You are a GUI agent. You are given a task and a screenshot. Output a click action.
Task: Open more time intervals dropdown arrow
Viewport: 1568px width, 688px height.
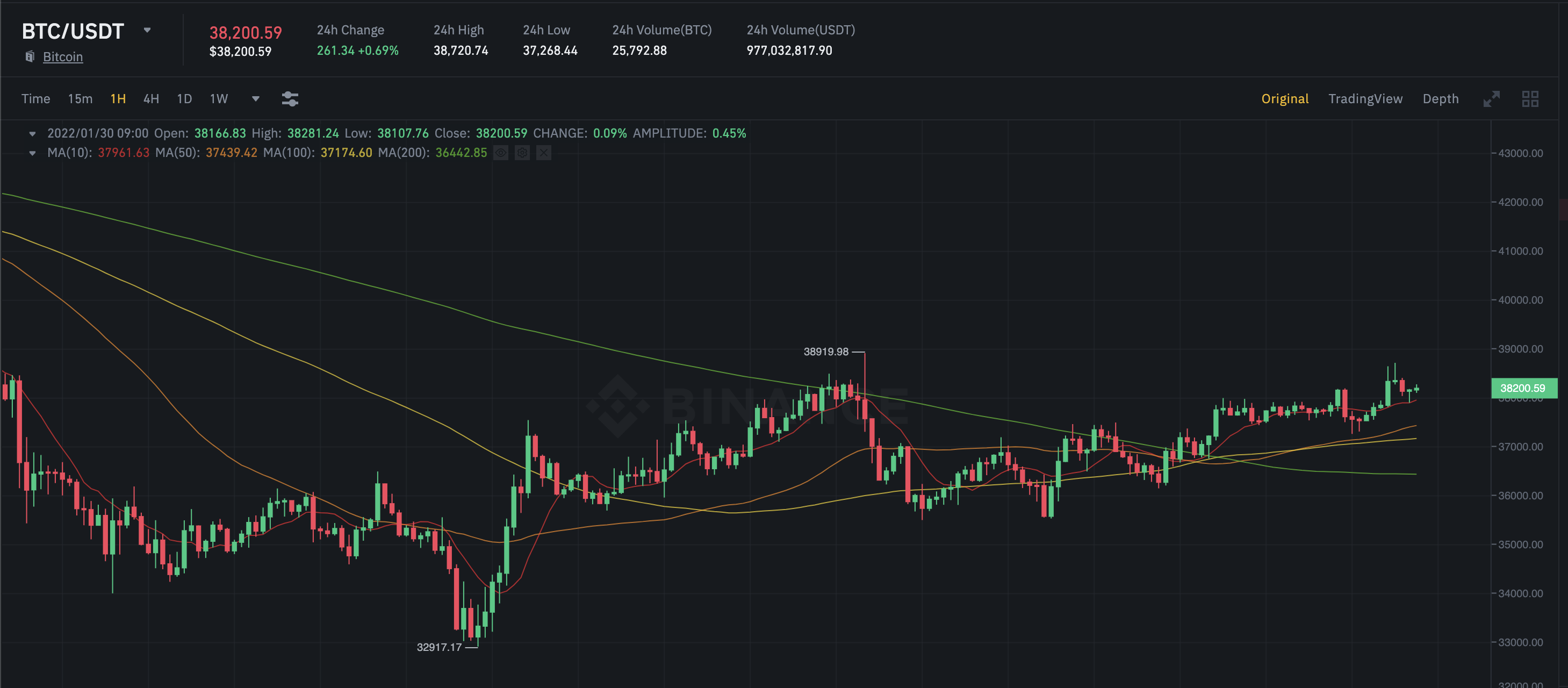pos(256,99)
